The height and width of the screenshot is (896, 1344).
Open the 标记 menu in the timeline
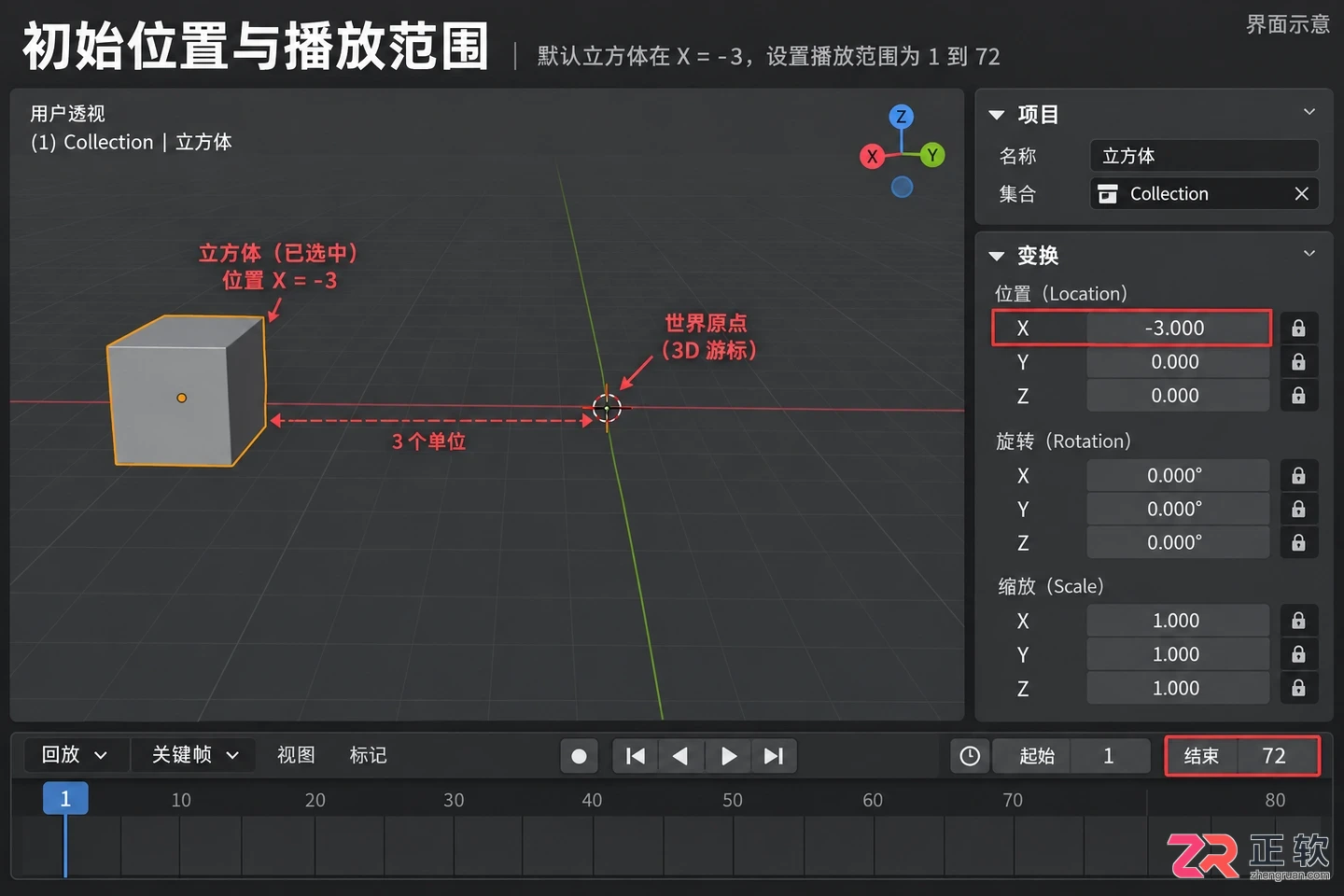(368, 755)
